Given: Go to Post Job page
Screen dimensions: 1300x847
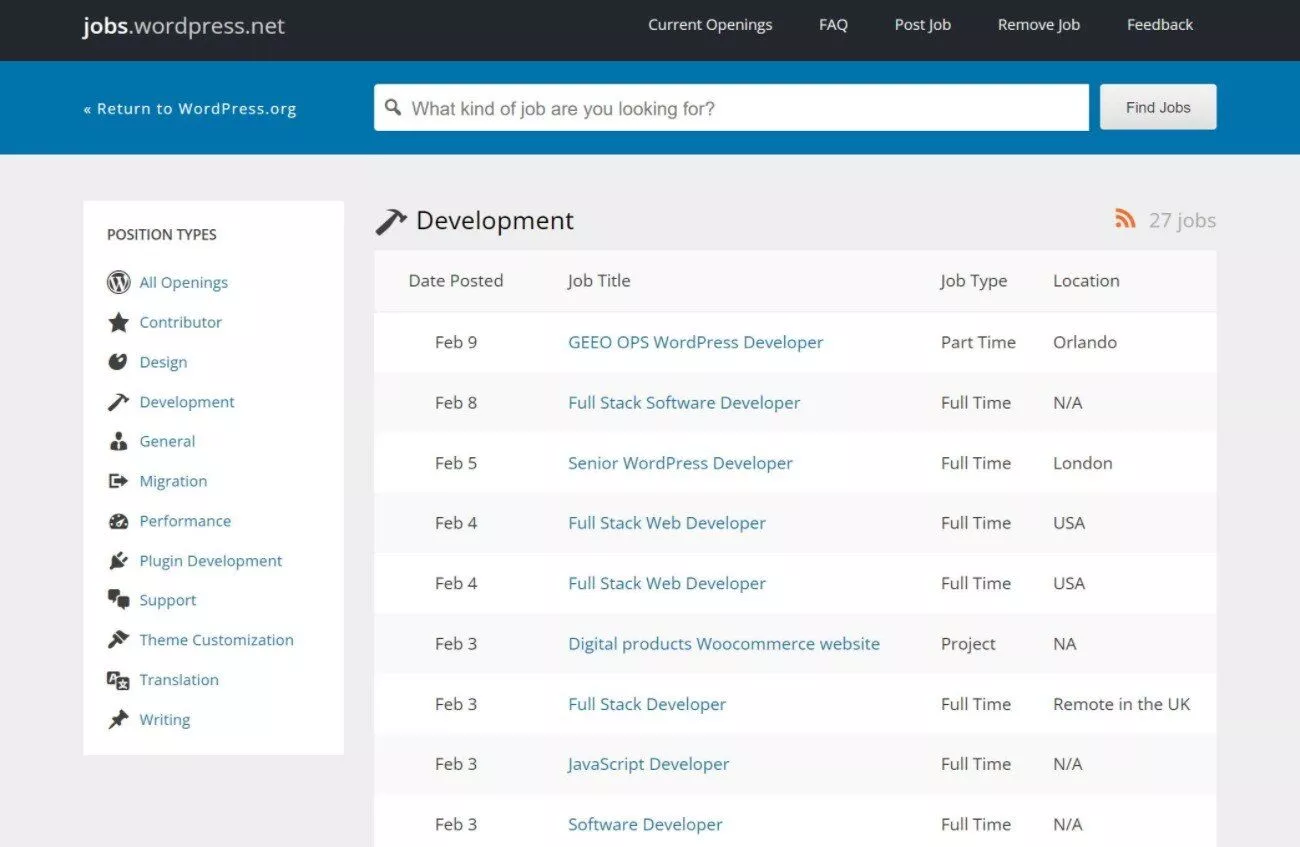Looking at the screenshot, I should 923,25.
